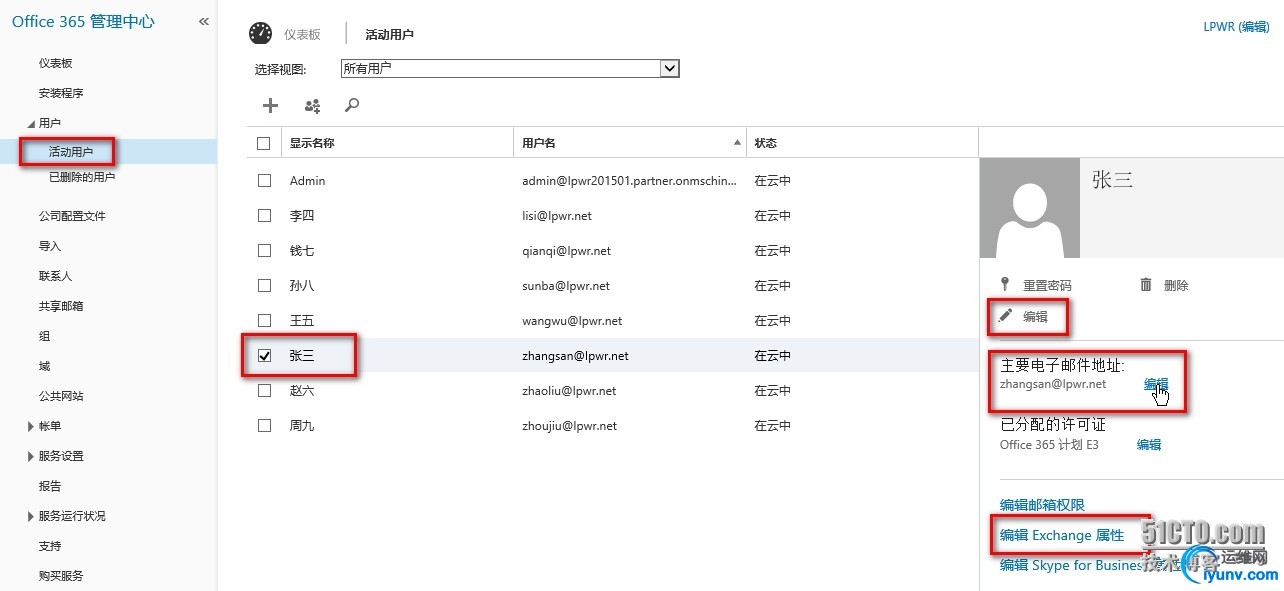Image resolution: width=1284 pixels, height=591 pixels.
Task: Open 支持 in the sidebar
Action: [50, 546]
